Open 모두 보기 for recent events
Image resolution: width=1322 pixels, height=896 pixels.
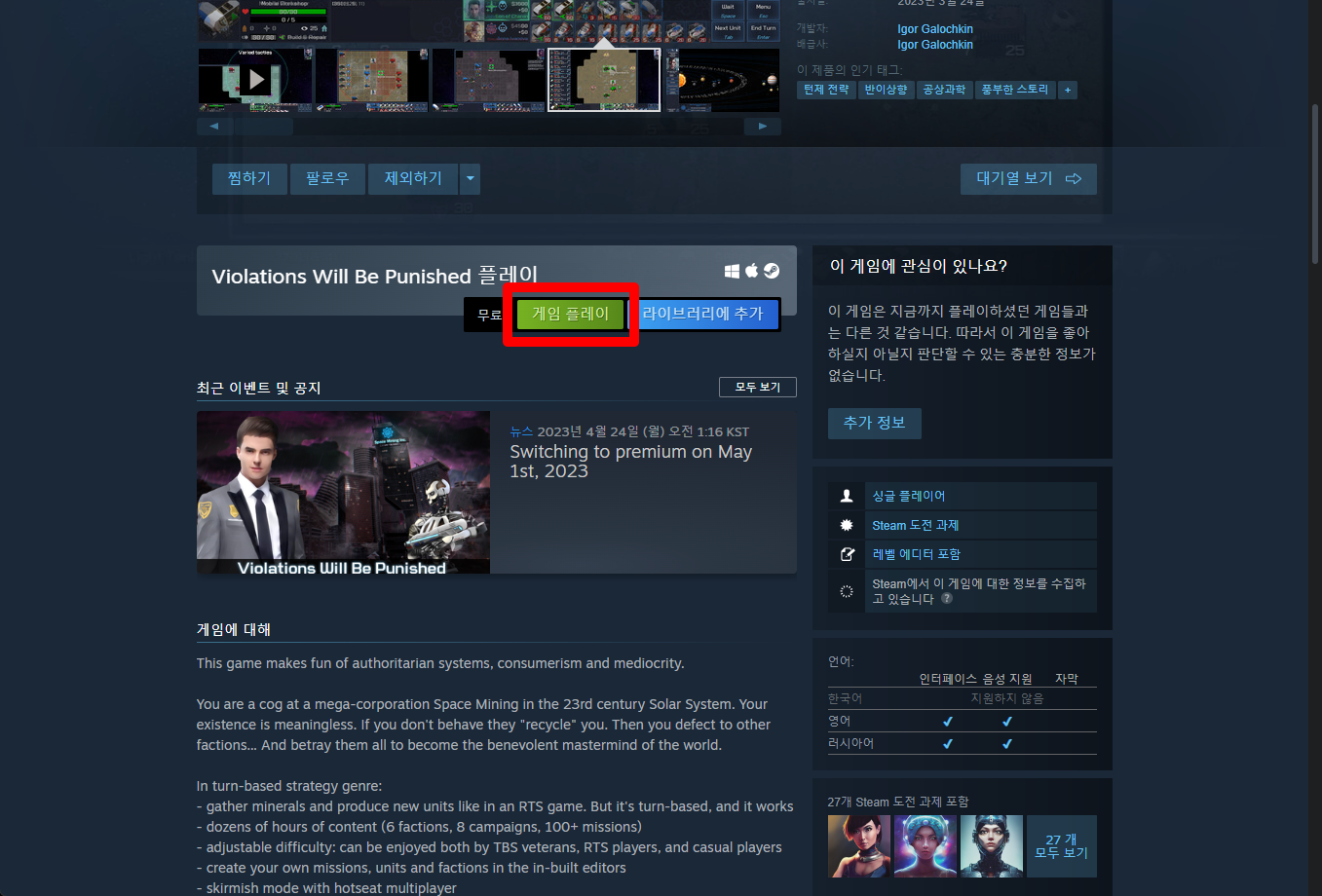coord(758,387)
